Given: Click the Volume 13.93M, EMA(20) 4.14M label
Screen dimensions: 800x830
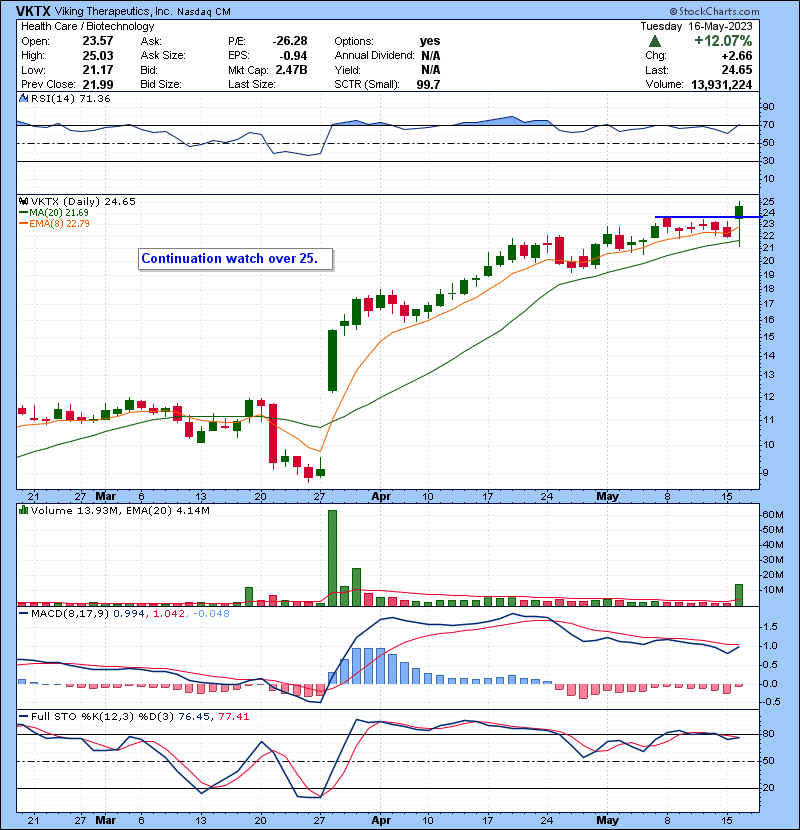Looking at the screenshot, I should 120,510.
